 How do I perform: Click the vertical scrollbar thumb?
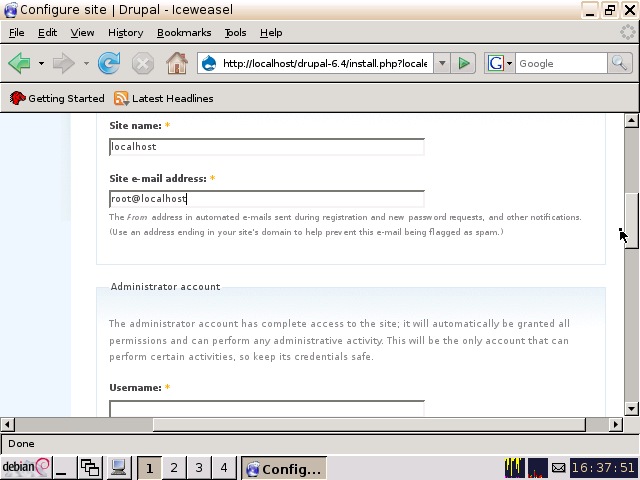point(631,221)
